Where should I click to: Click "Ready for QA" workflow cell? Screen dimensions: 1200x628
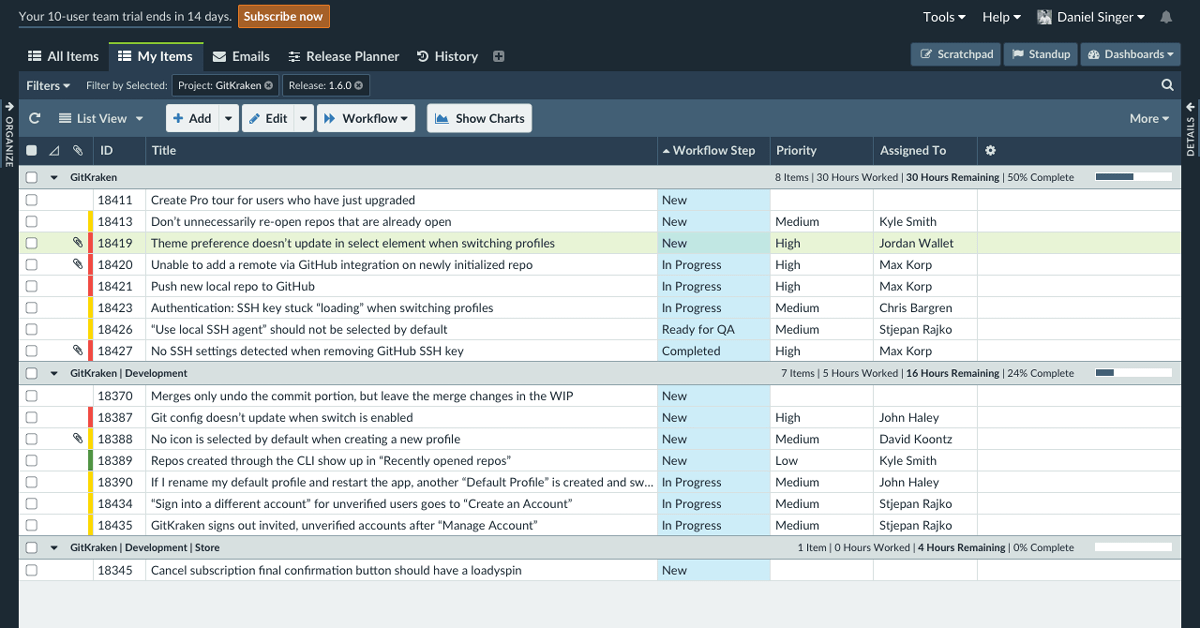pos(714,329)
